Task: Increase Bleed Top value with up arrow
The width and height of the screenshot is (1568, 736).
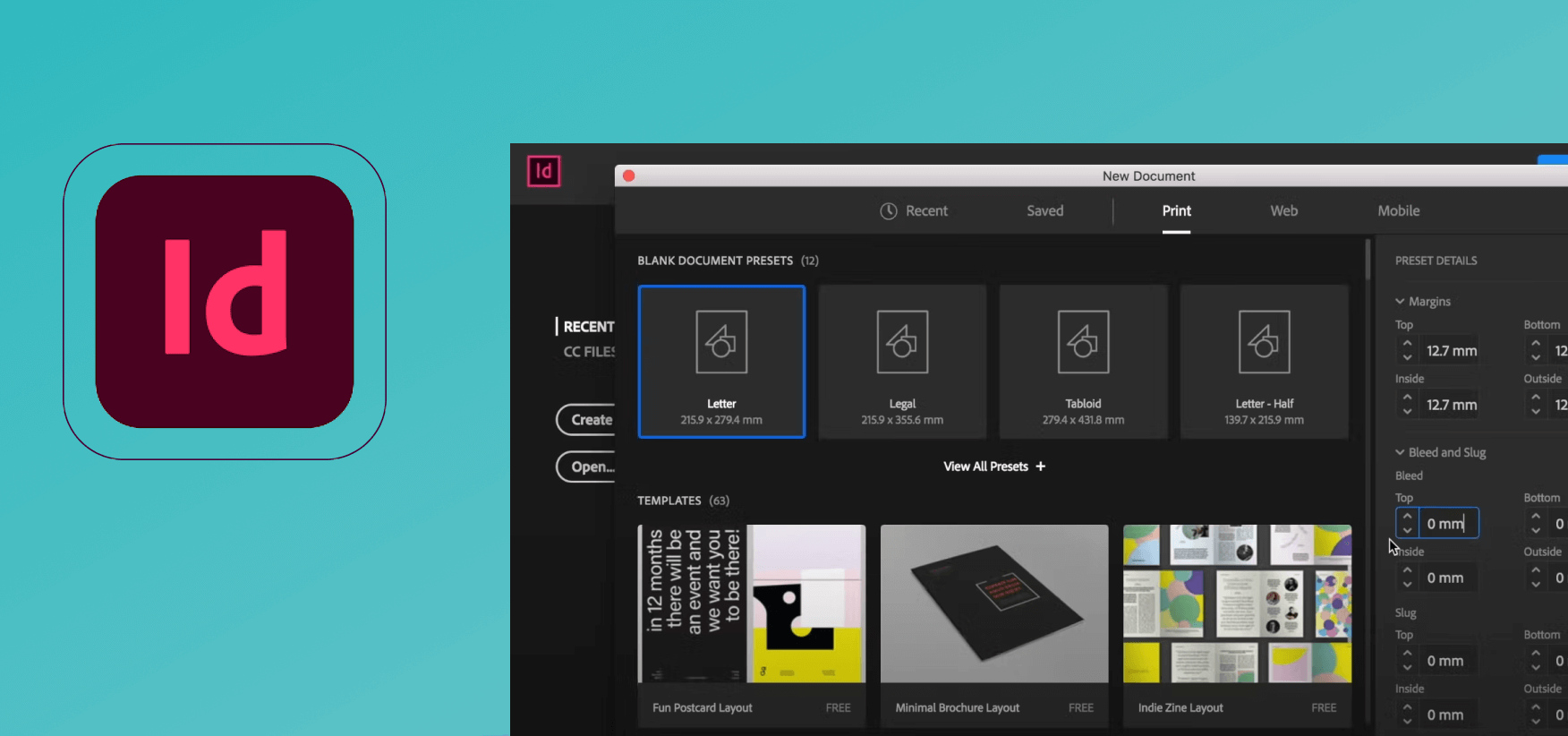Action: (1407, 517)
